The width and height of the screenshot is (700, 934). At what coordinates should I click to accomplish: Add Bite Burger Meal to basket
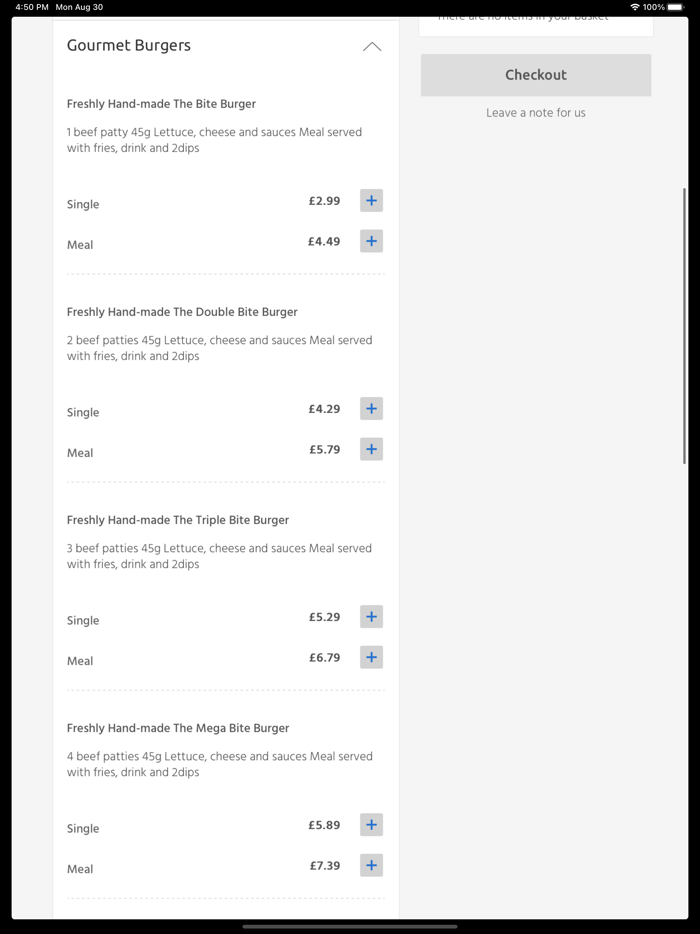[x=371, y=241]
